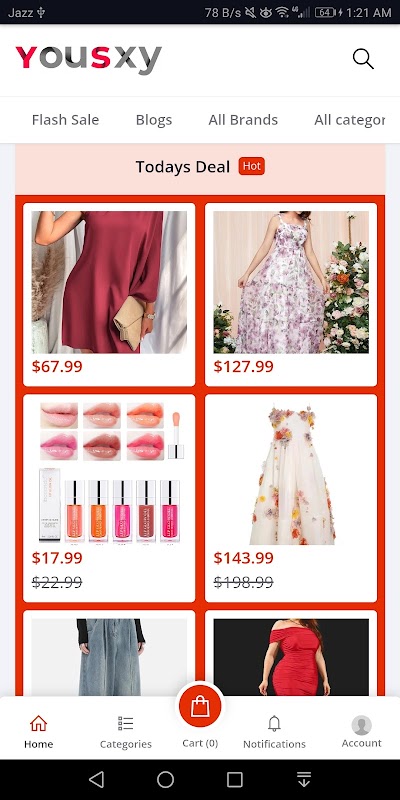View the floral dress priced $127.99
Image resolution: width=400 pixels, height=800 pixels.
(x=291, y=294)
